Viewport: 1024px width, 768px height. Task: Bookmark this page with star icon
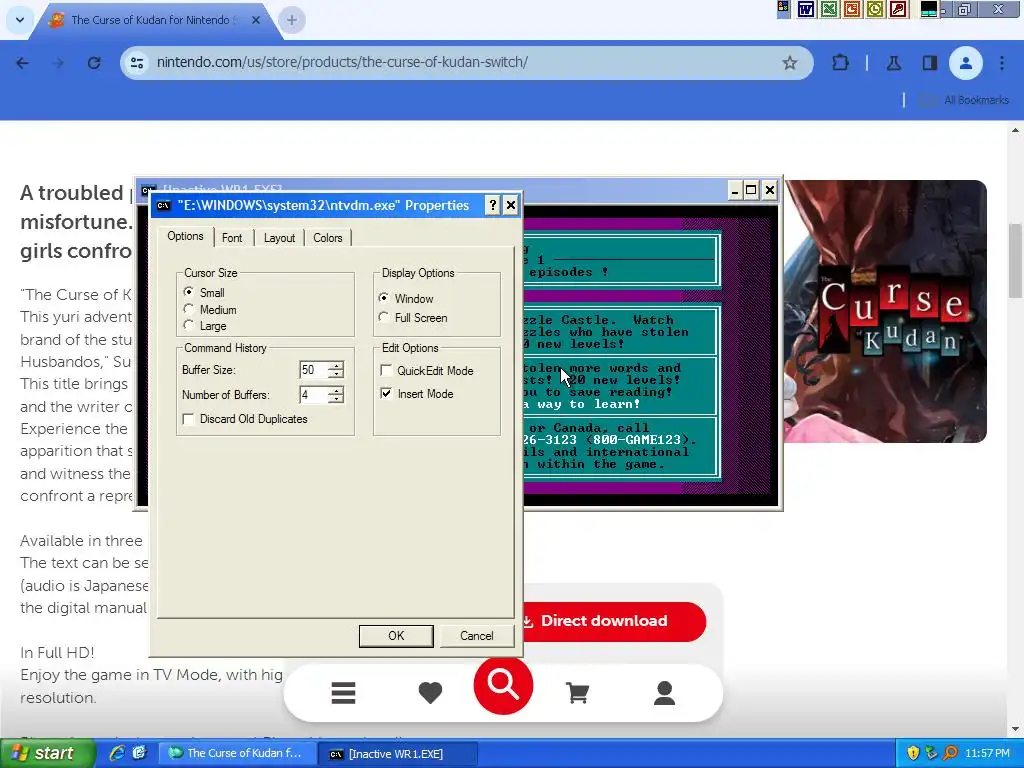pos(790,63)
